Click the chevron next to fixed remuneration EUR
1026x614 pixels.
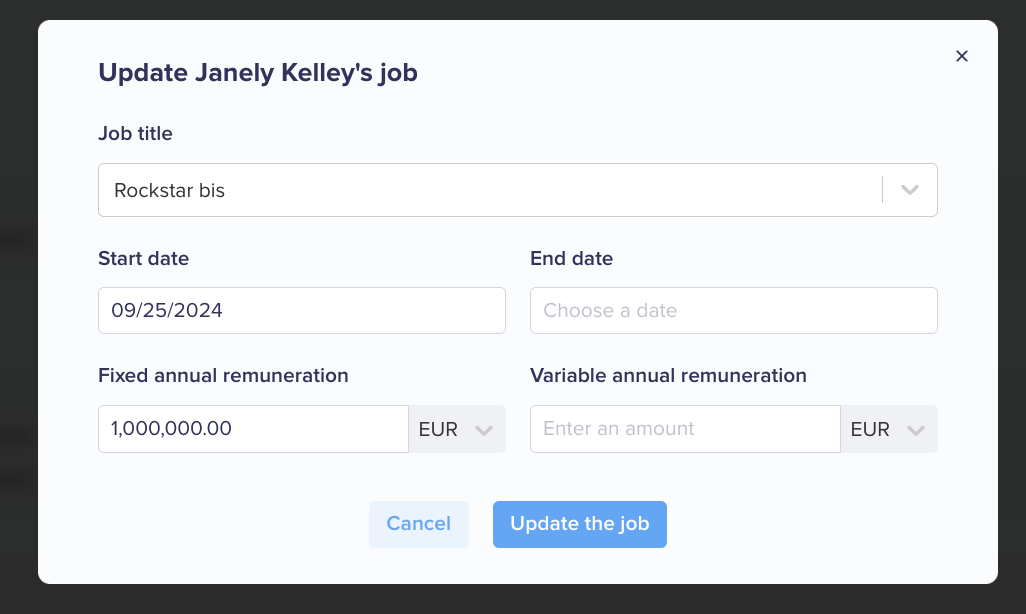point(484,430)
